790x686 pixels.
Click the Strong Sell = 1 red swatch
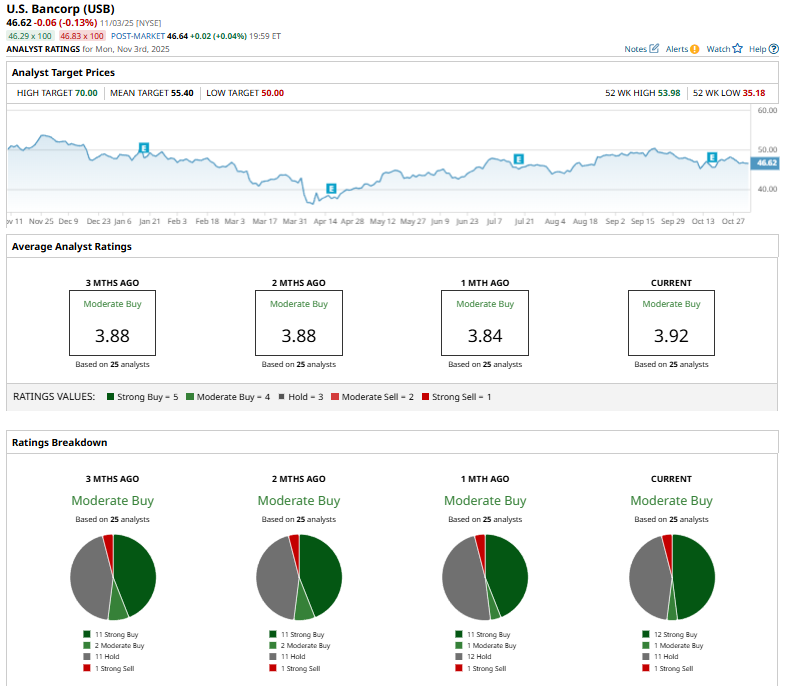(x=425, y=397)
